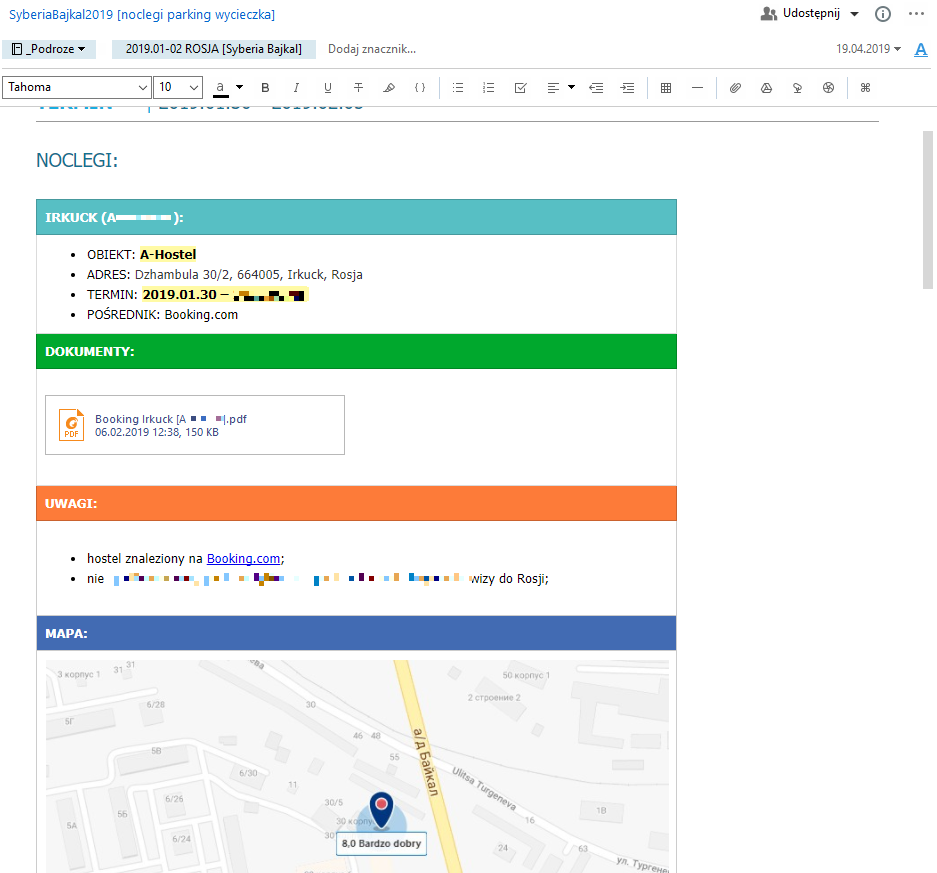Click the font color a icon
The height and width of the screenshot is (873, 937).
pyautogui.click(x=221, y=88)
